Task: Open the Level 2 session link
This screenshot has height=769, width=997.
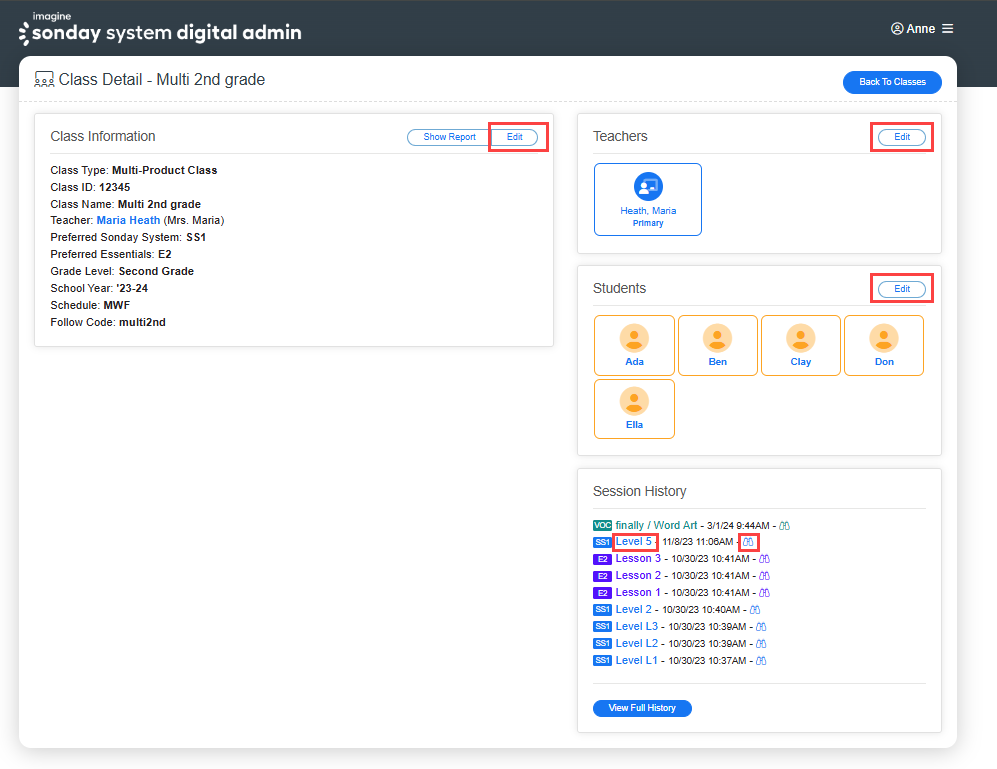Action: point(633,609)
